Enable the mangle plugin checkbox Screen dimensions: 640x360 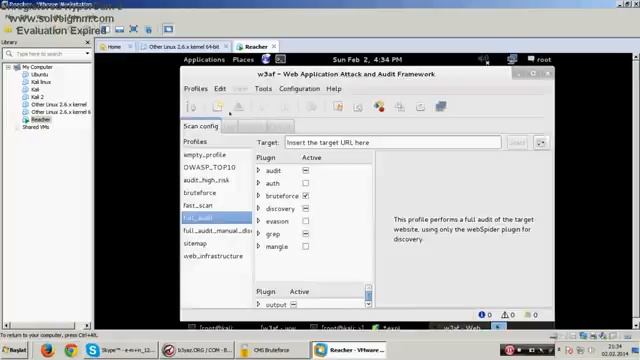coord(306,247)
